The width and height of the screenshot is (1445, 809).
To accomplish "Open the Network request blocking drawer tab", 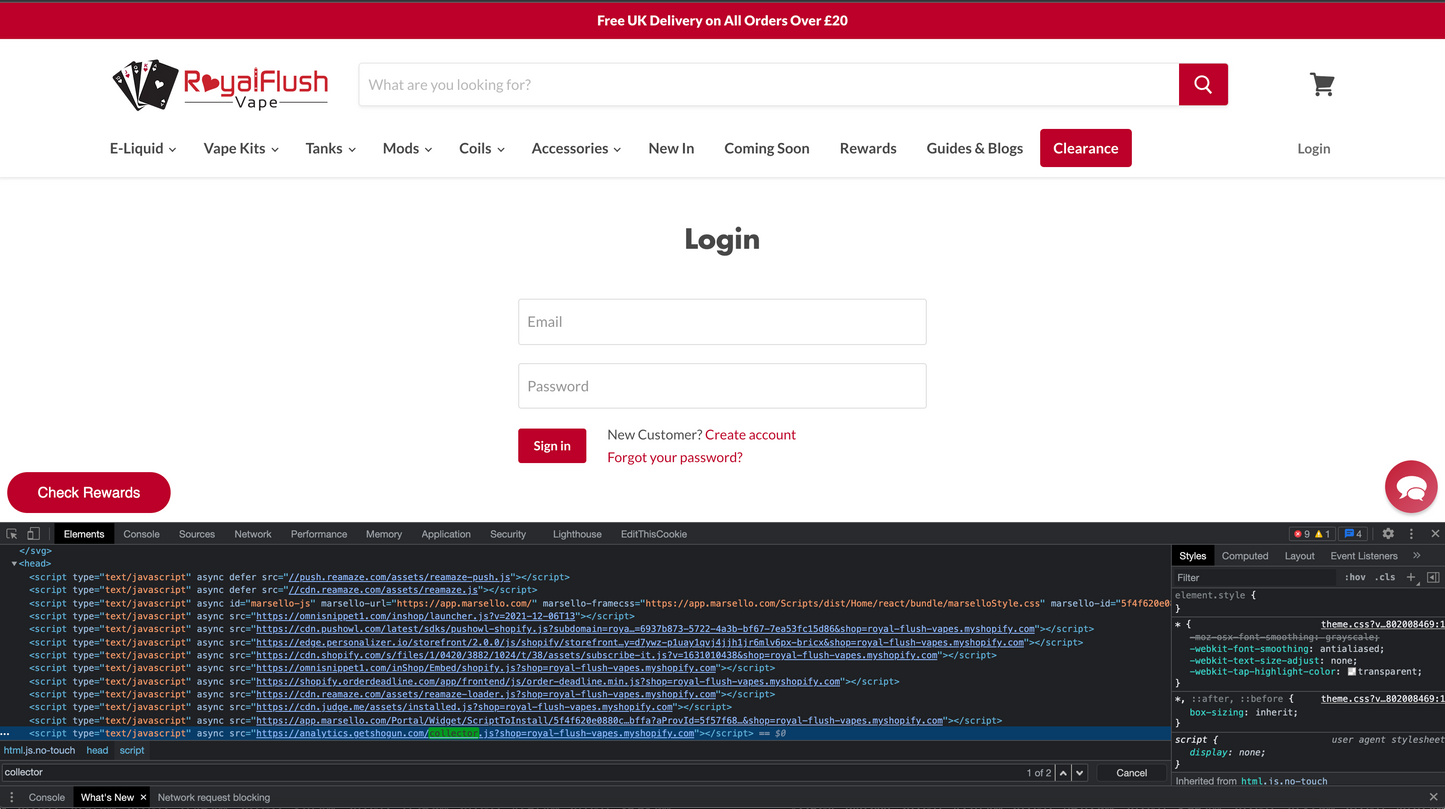I will point(214,797).
